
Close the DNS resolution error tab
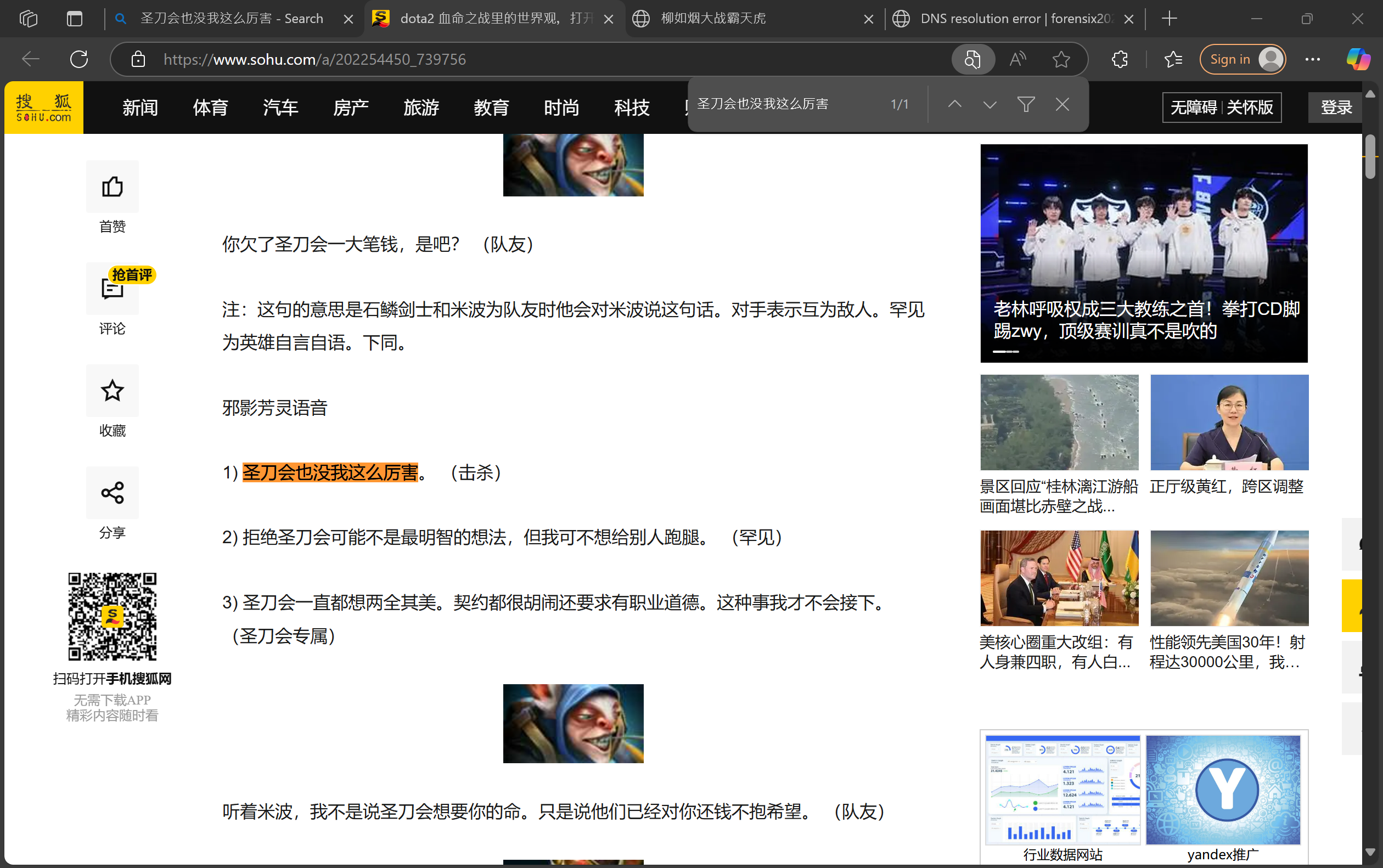coord(1129,19)
